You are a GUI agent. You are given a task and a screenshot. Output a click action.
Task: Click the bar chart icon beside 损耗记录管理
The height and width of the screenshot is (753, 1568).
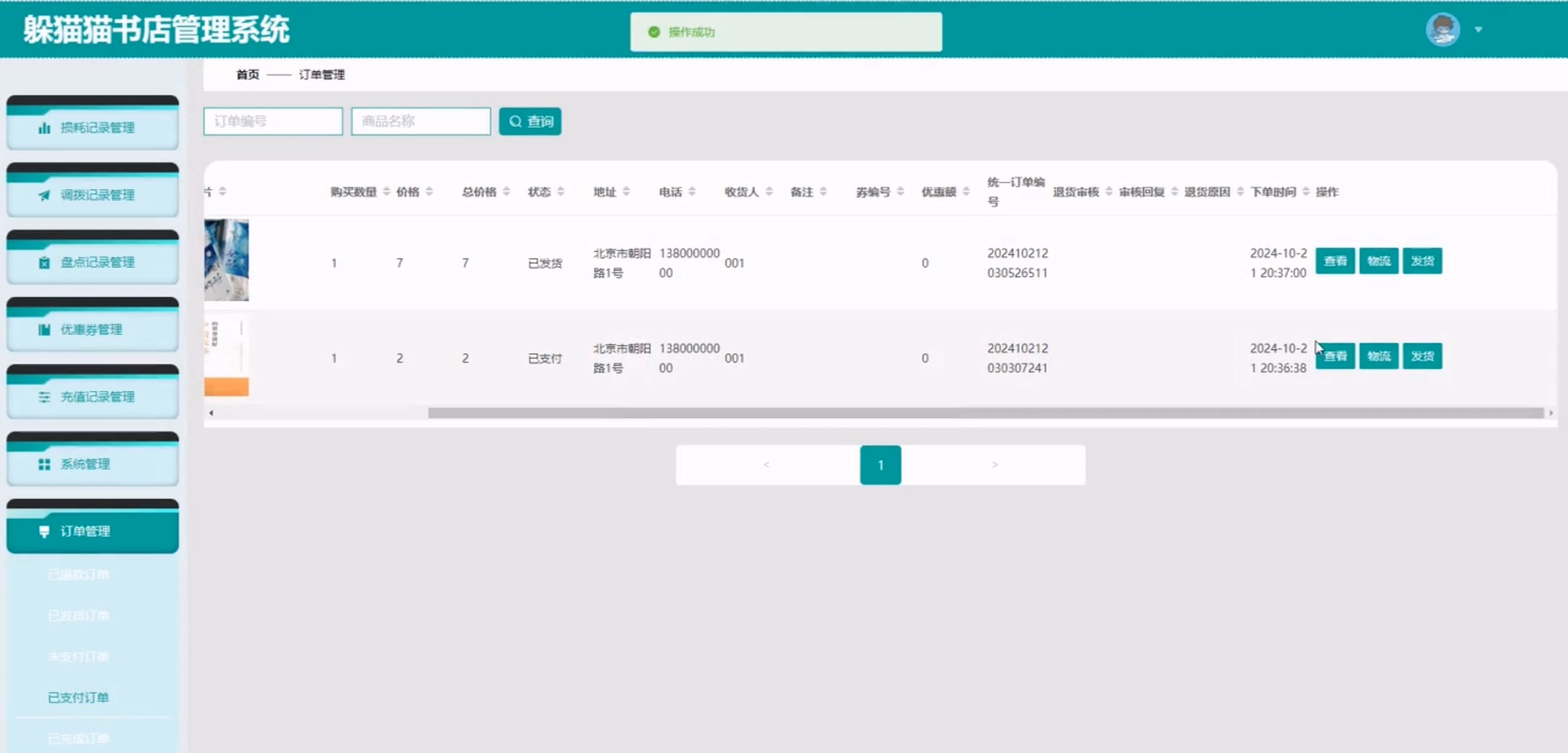click(x=44, y=128)
